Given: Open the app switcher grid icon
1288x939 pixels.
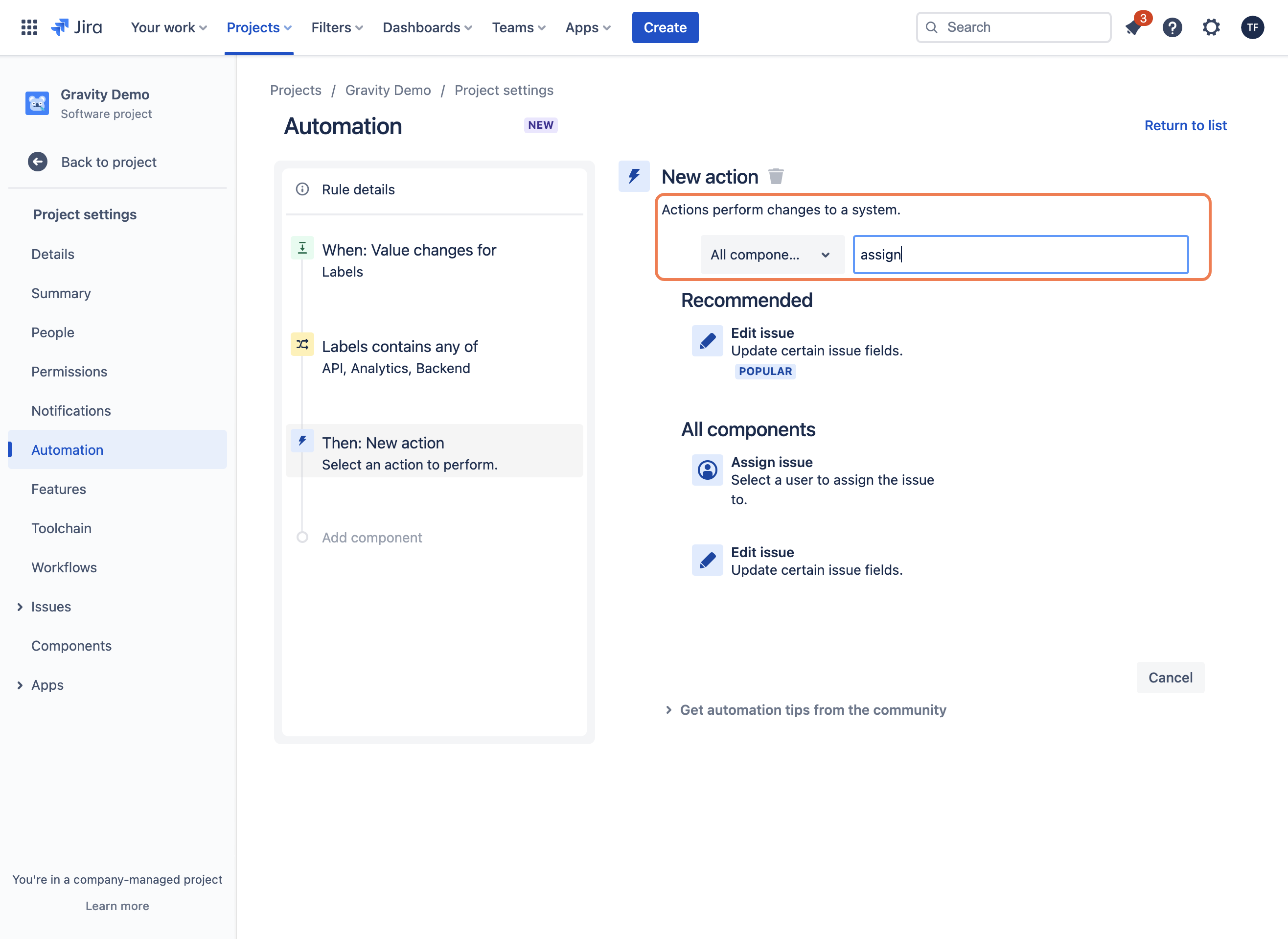Looking at the screenshot, I should [x=29, y=27].
